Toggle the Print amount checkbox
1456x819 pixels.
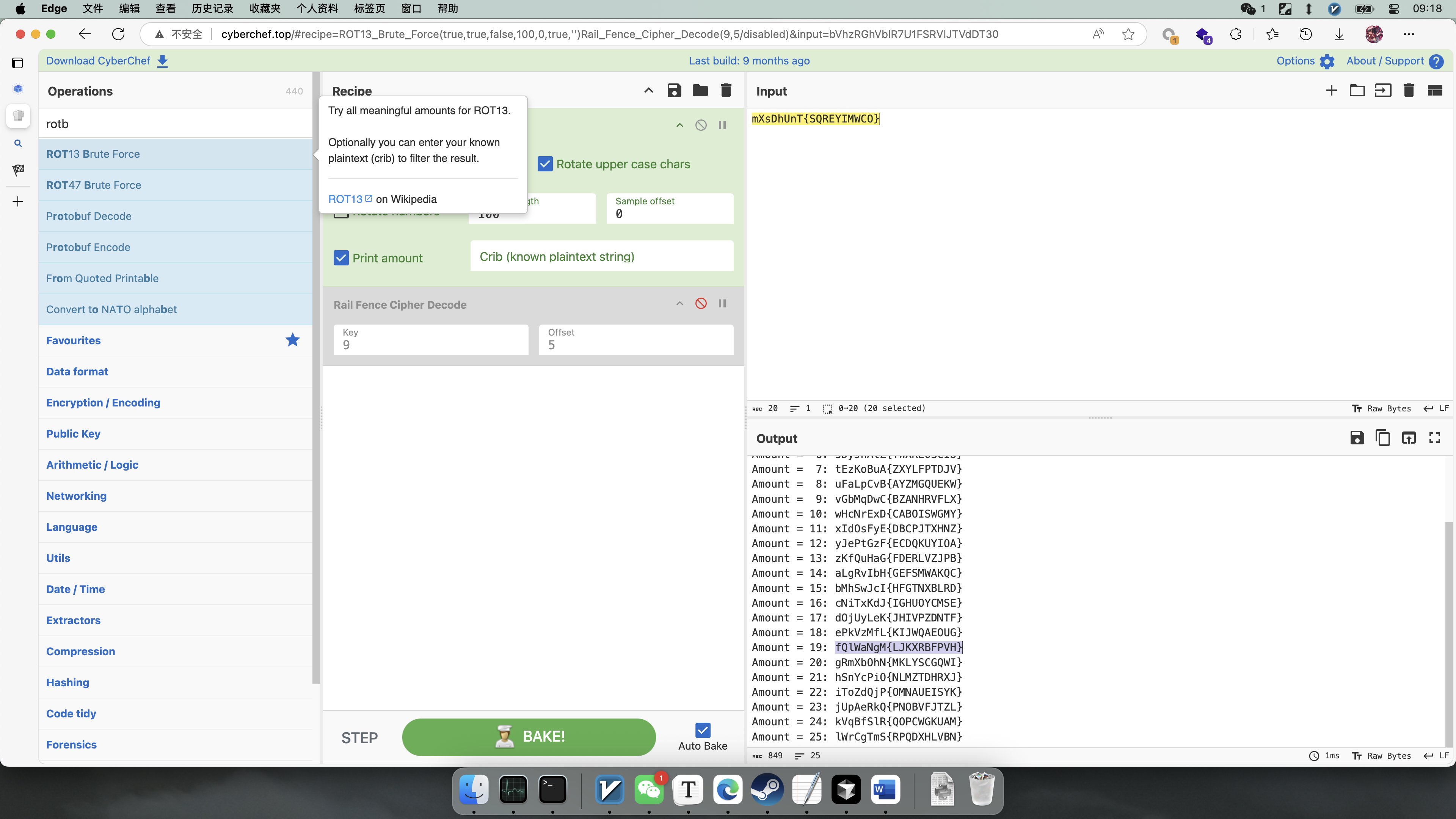pos(341,258)
